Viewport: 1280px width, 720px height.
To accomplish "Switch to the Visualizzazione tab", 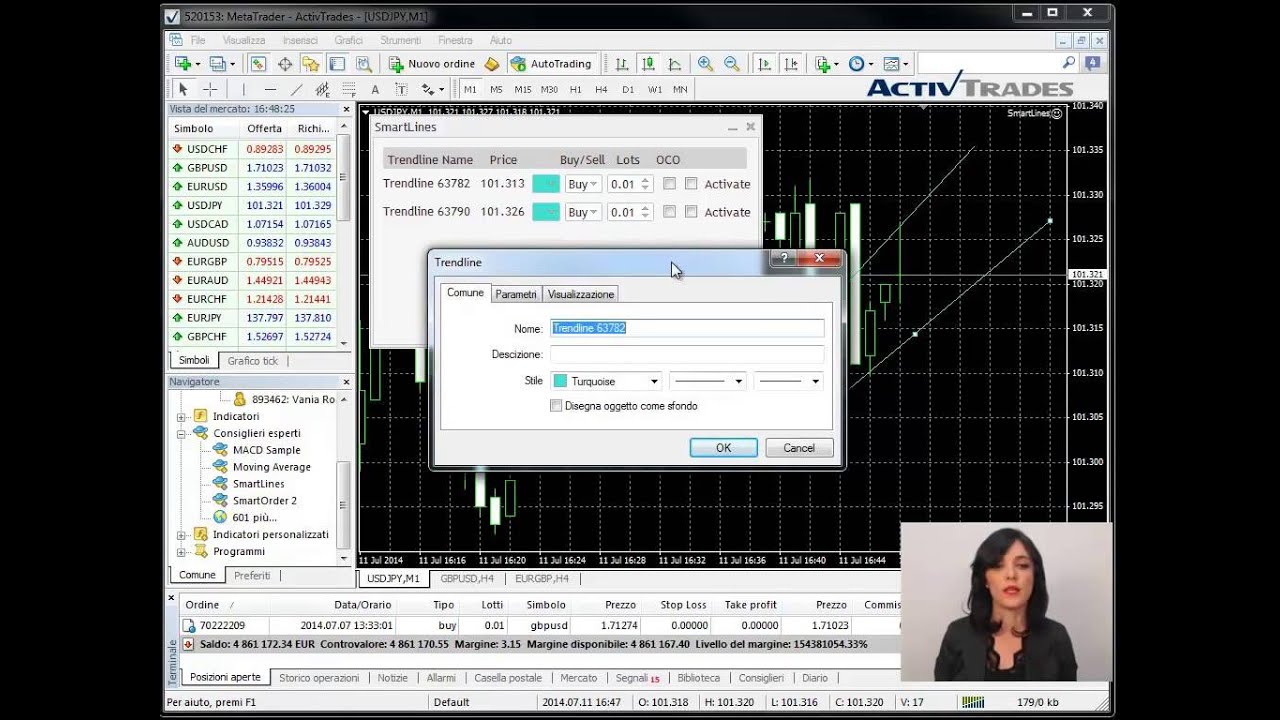I will [581, 294].
